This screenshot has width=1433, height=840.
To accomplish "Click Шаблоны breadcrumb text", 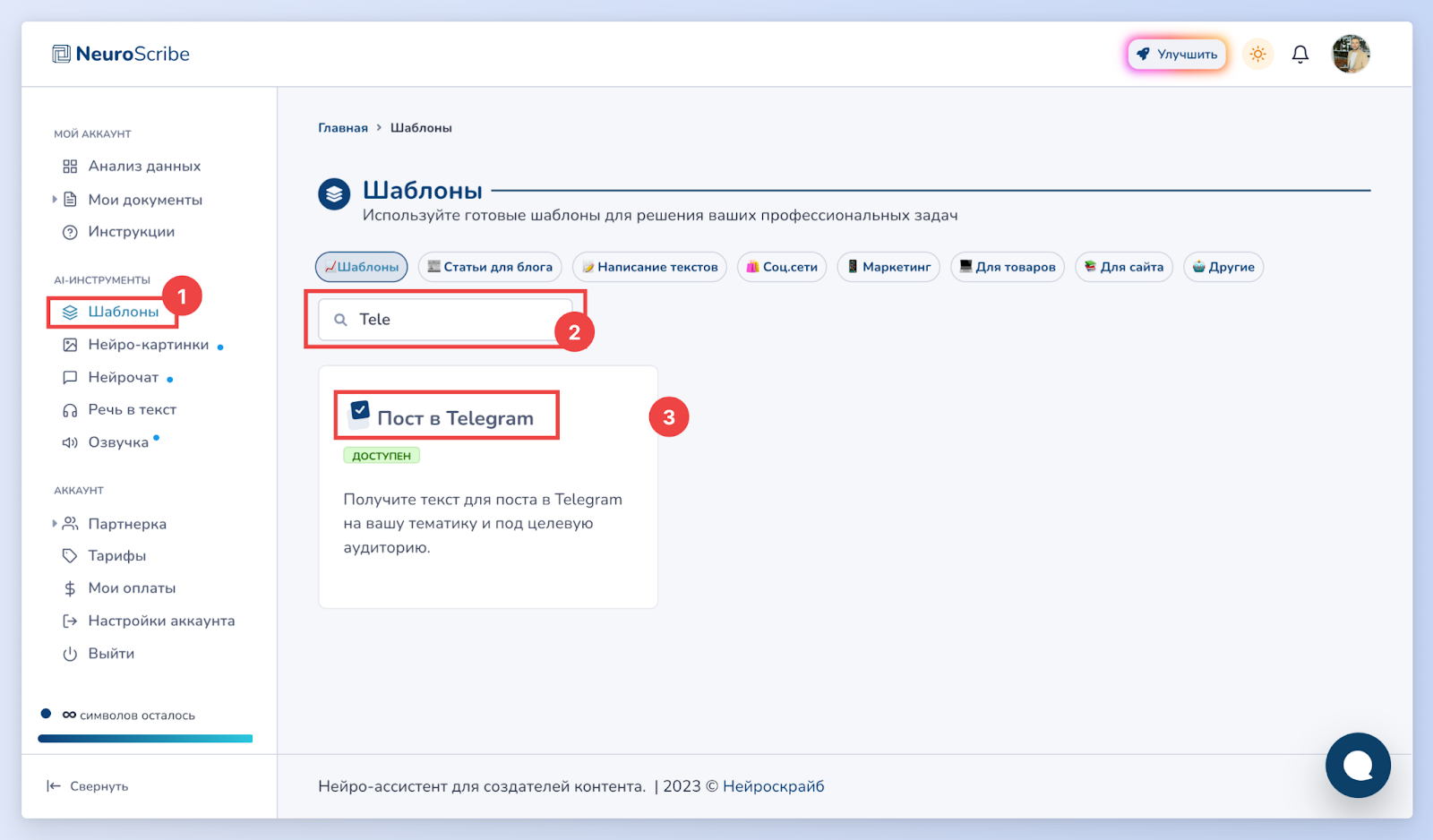I will [421, 128].
